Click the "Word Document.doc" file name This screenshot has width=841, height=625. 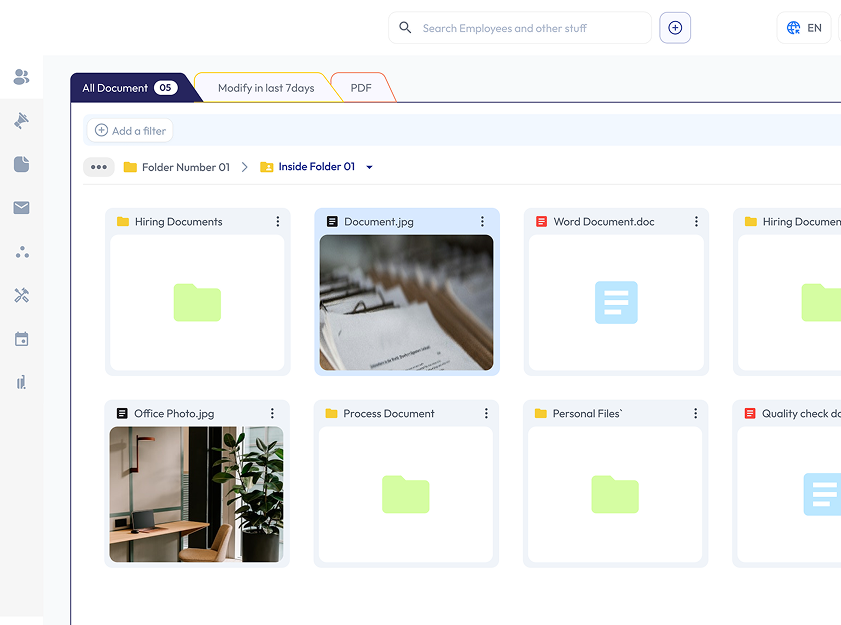[604, 222]
